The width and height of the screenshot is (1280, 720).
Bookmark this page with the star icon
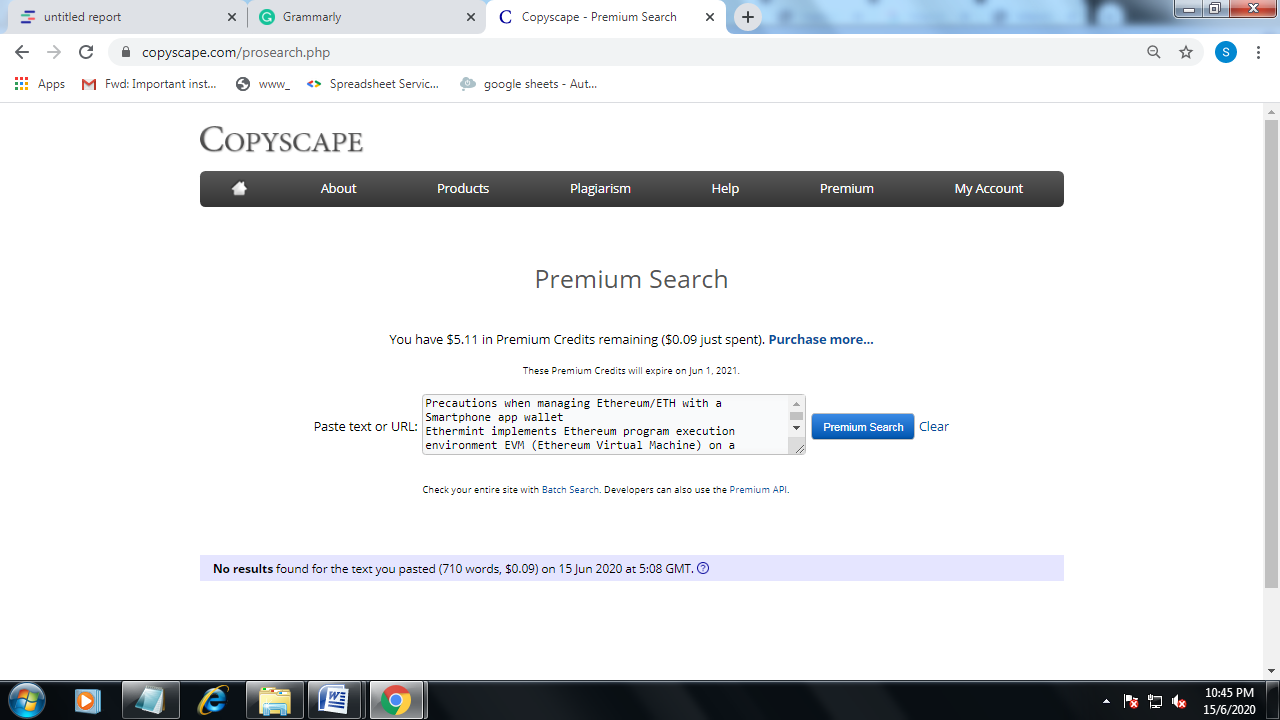pyautogui.click(x=1186, y=52)
